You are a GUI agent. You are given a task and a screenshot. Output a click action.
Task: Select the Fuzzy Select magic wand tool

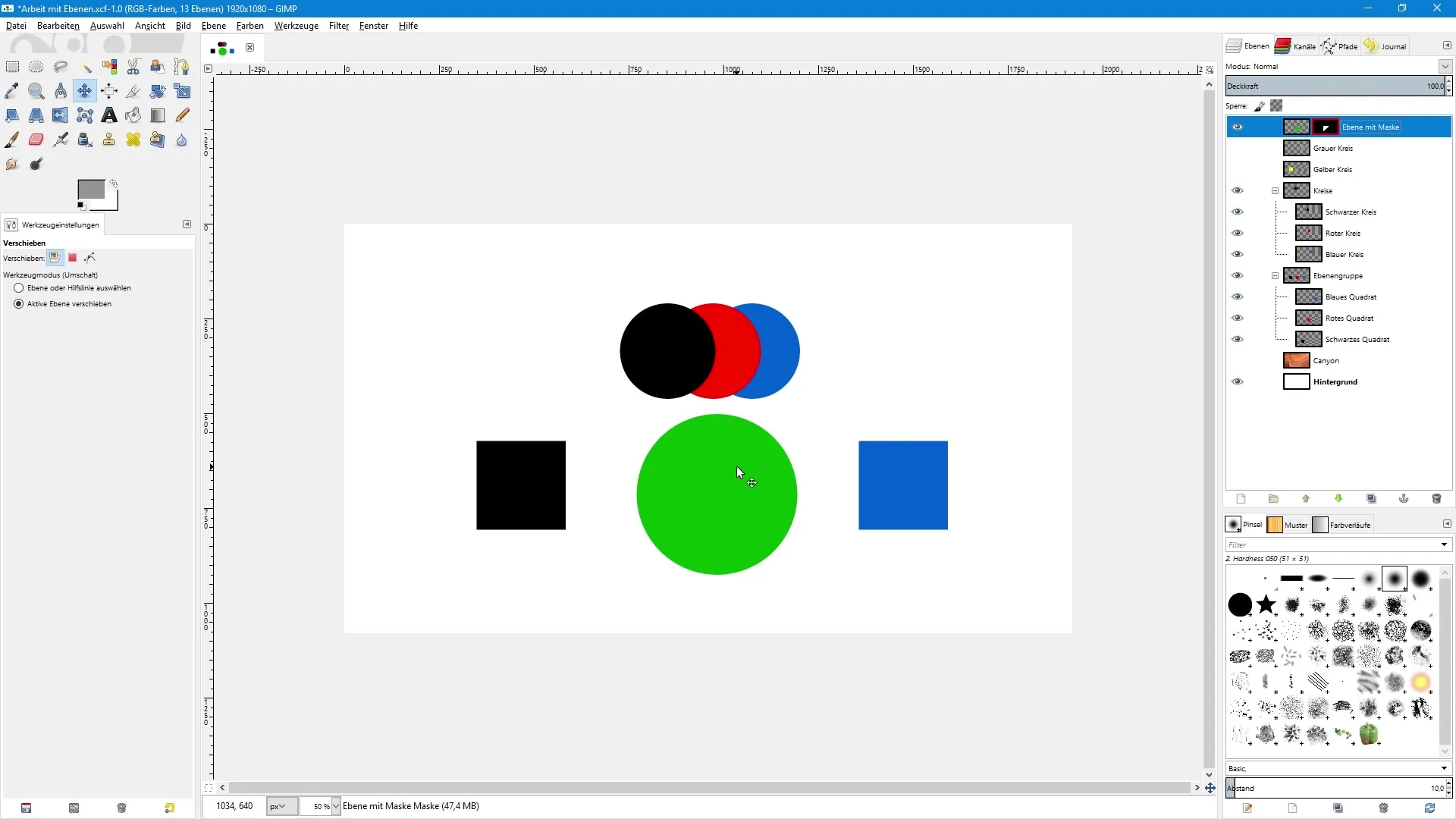tap(85, 67)
